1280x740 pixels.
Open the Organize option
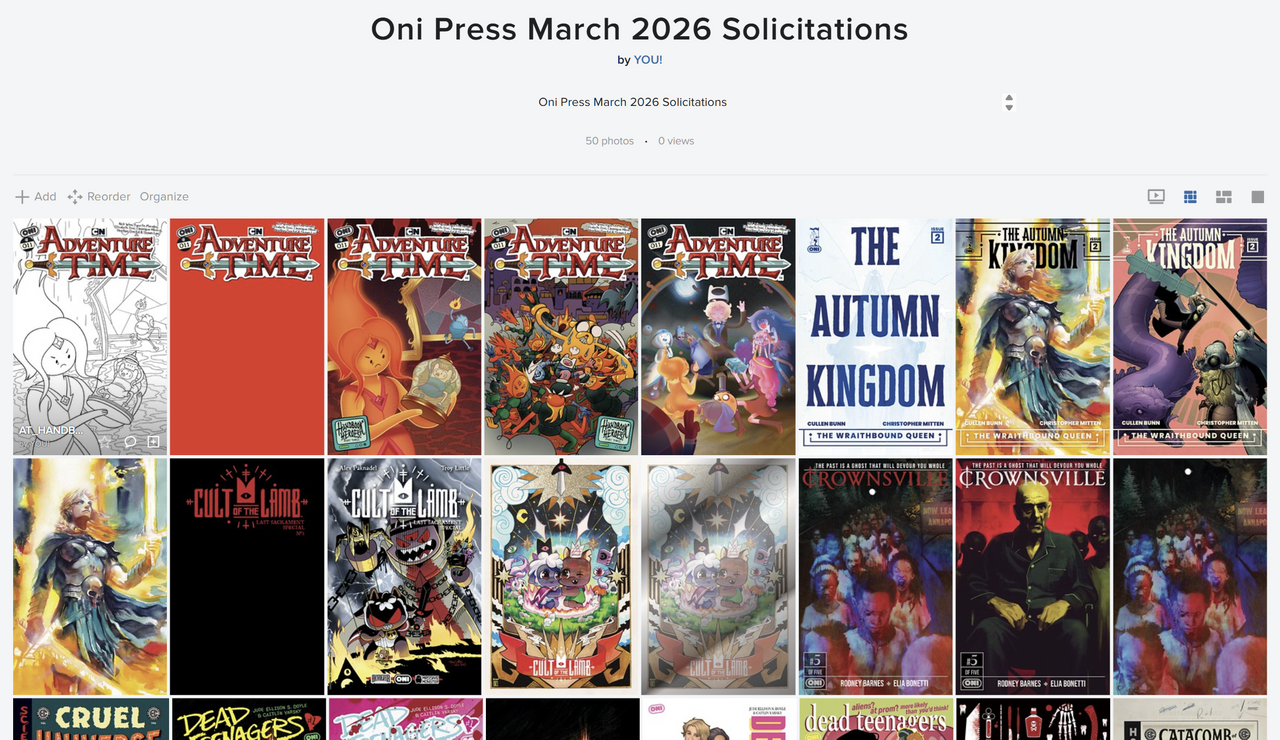coord(164,197)
